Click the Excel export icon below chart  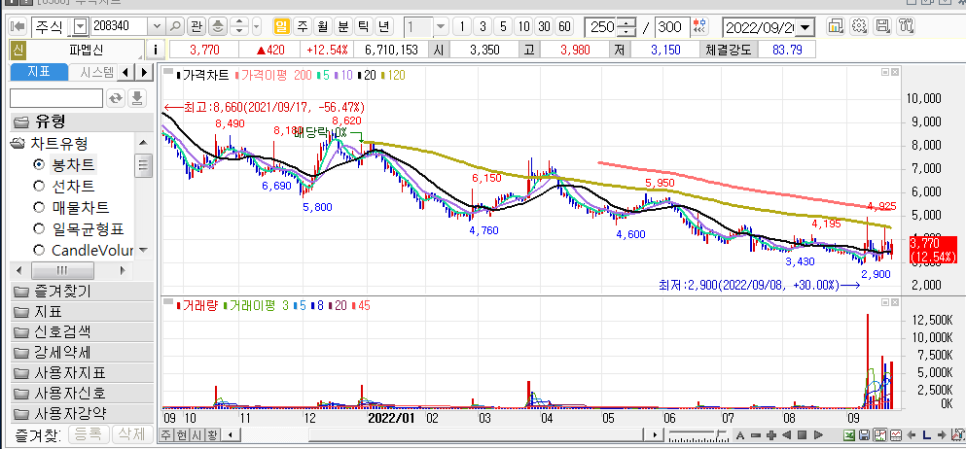coord(849,435)
